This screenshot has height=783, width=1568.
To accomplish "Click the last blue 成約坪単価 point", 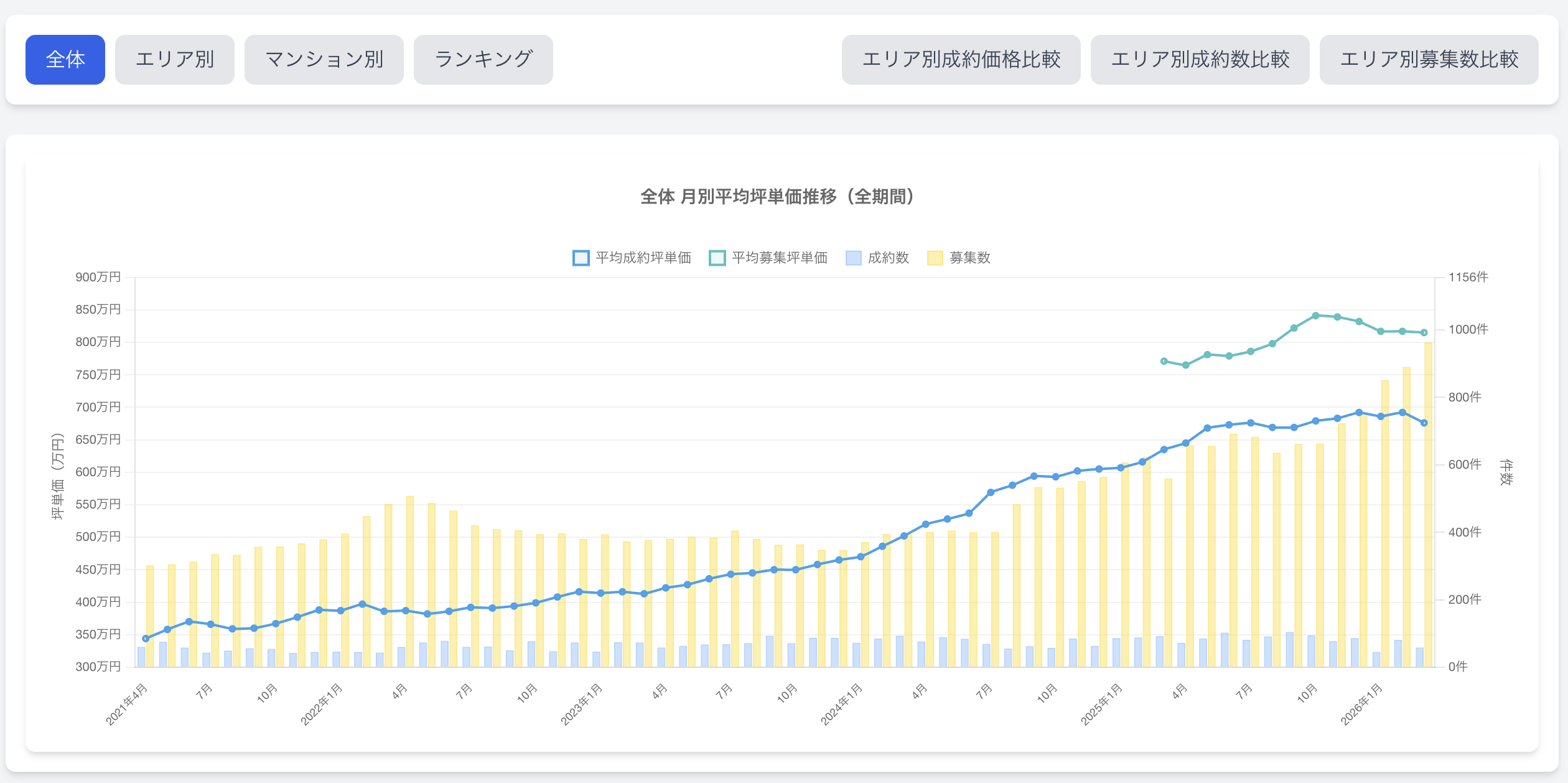I will tap(1424, 423).
